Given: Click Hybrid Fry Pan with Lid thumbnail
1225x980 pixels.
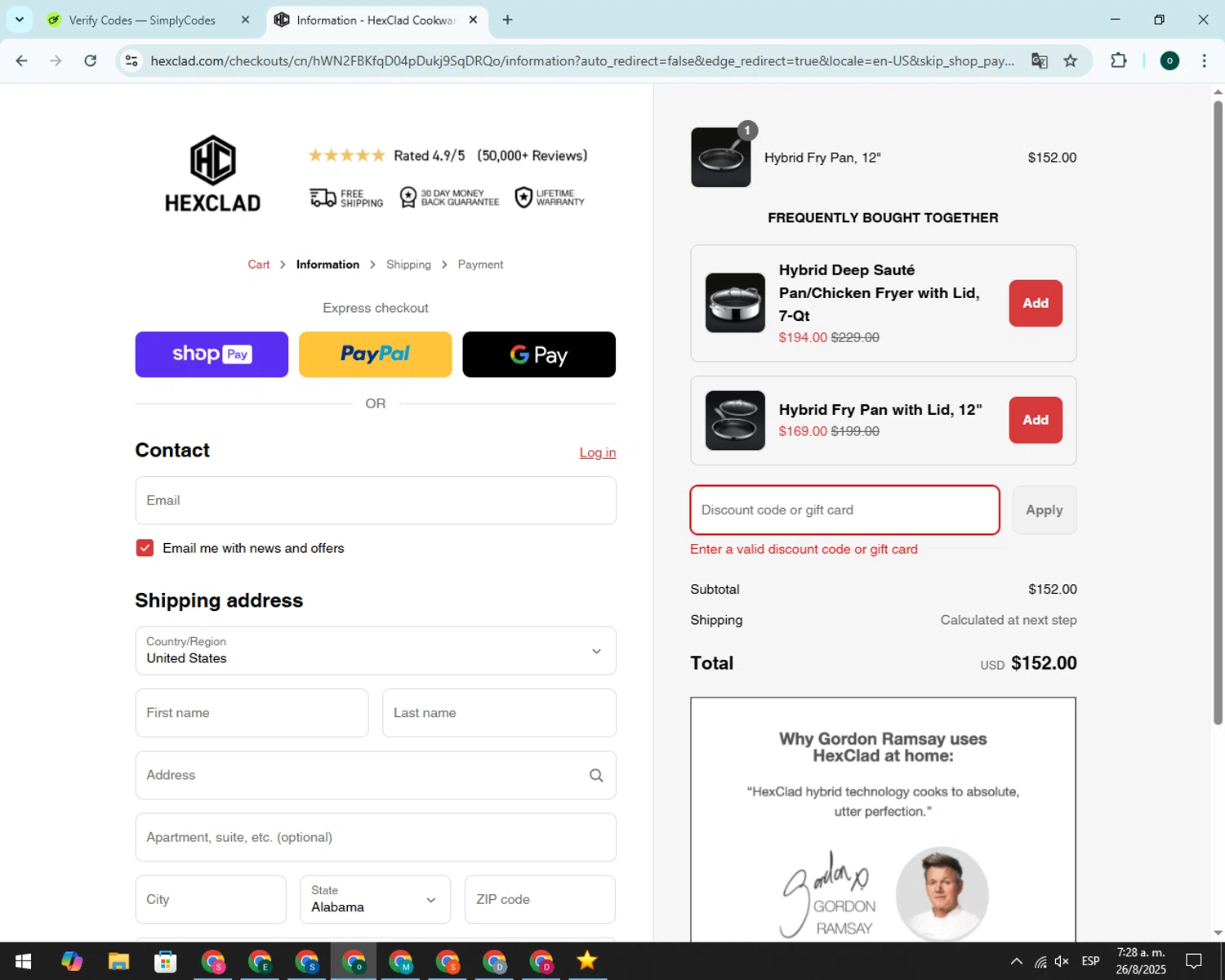Looking at the screenshot, I should coord(735,420).
